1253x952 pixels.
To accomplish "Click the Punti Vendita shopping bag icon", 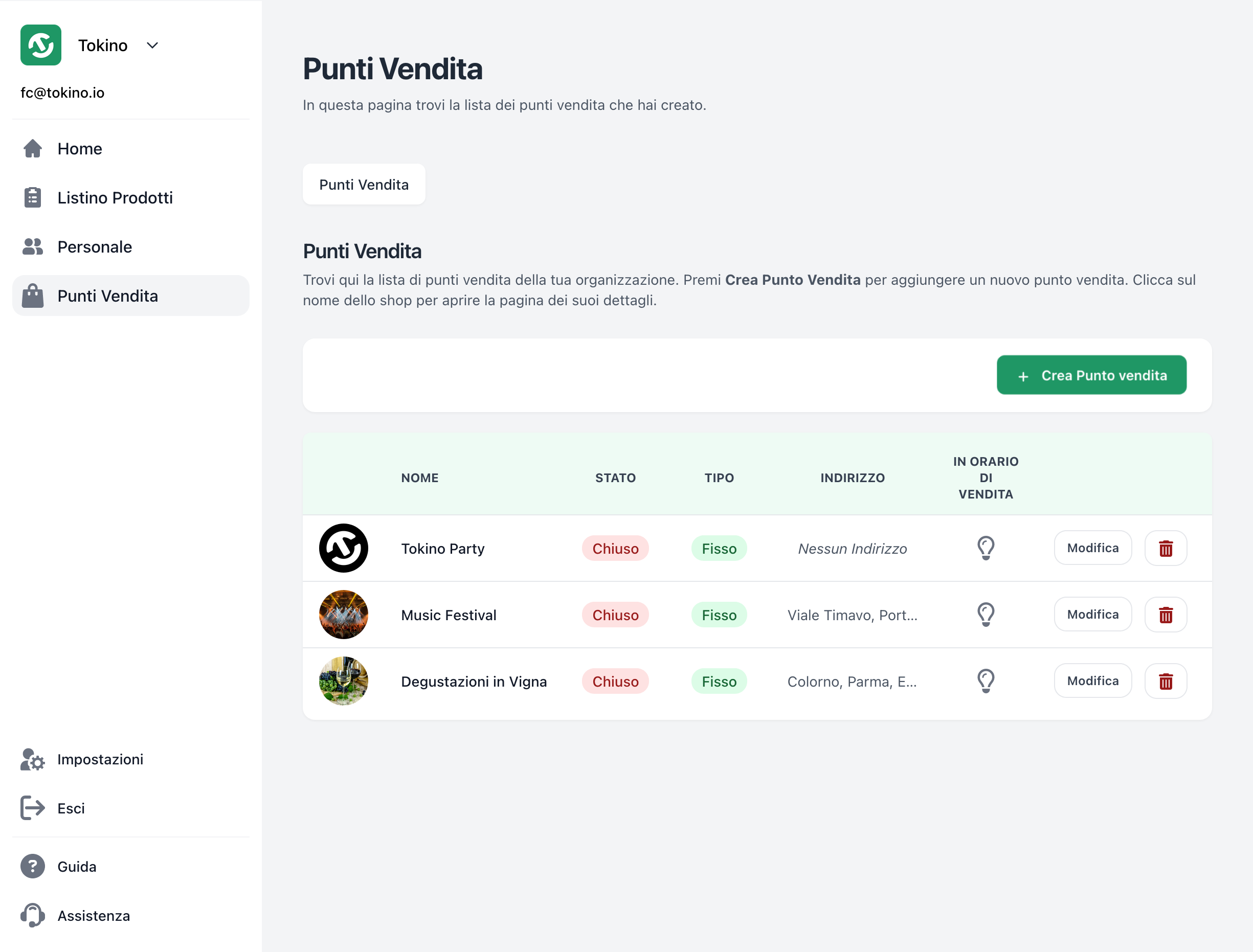I will (33, 296).
